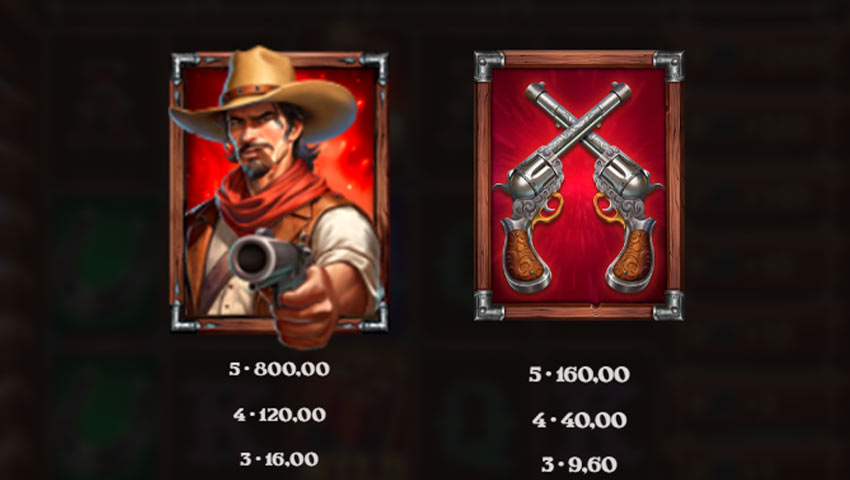Select the cowboy 5 · 800,00 payout
Image resolution: width=850 pixels, height=480 pixels.
pos(279,369)
